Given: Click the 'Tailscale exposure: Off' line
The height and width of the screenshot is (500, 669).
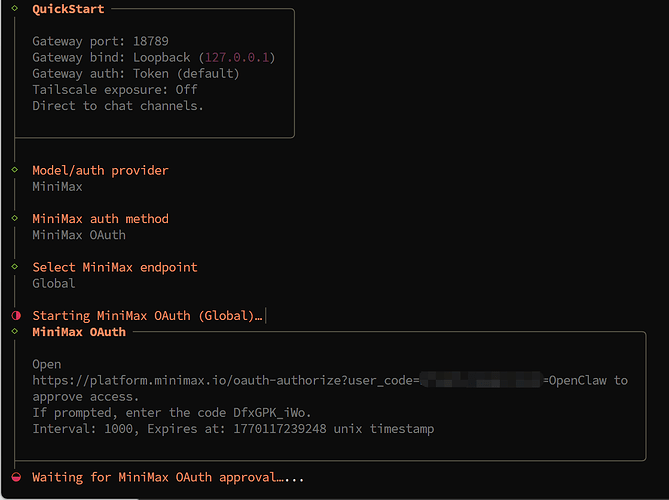Looking at the screenshot, I should click(x=115, y=90).
